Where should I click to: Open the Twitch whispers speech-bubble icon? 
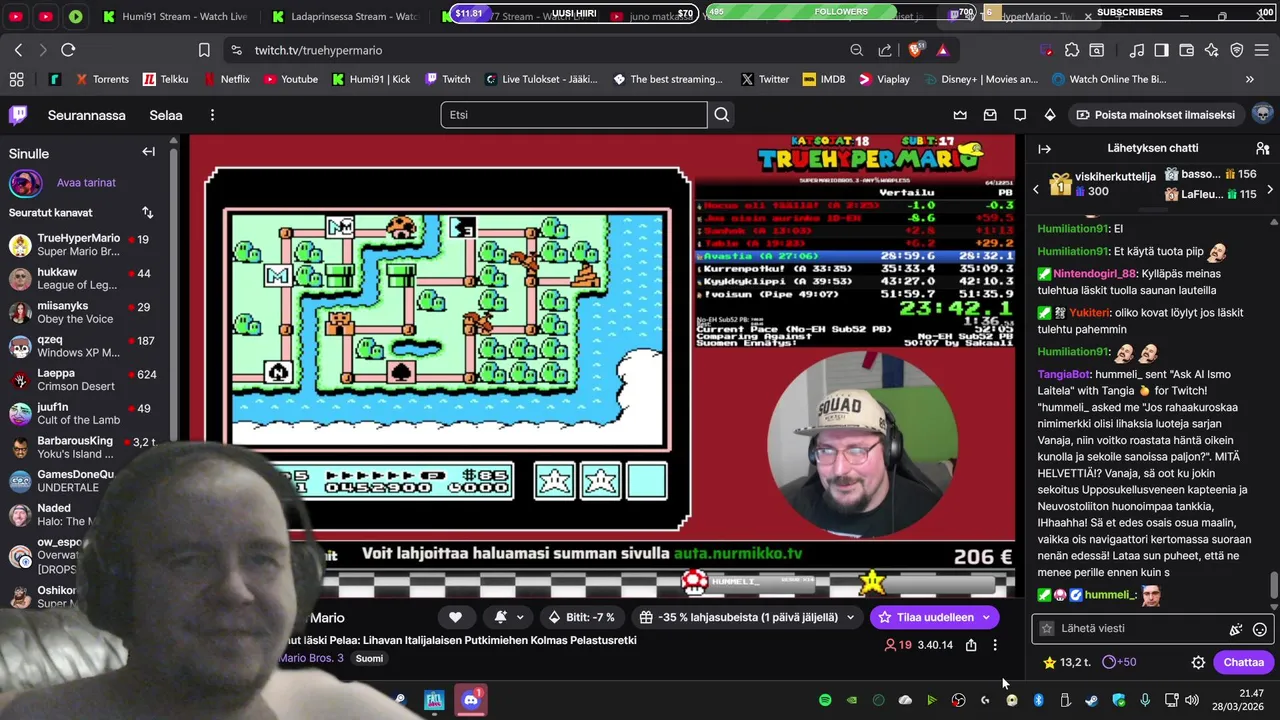tap(1020, 115)
